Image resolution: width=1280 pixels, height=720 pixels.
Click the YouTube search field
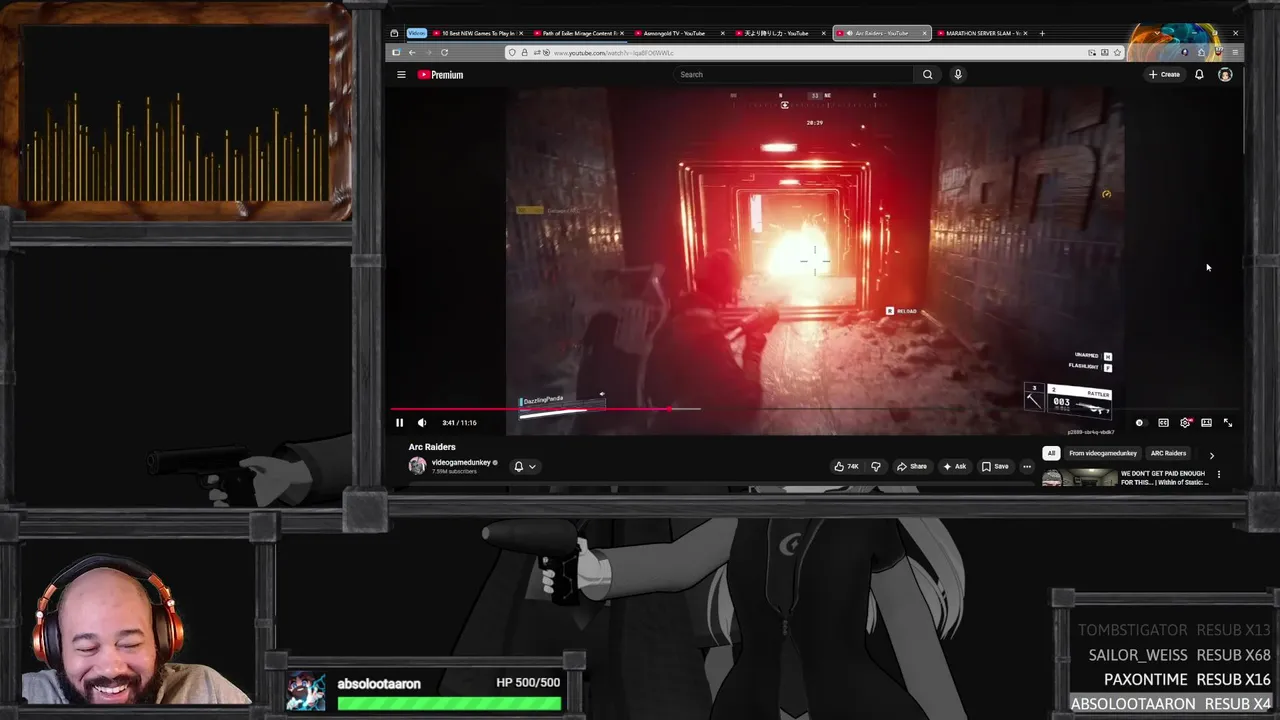point(793,74)
